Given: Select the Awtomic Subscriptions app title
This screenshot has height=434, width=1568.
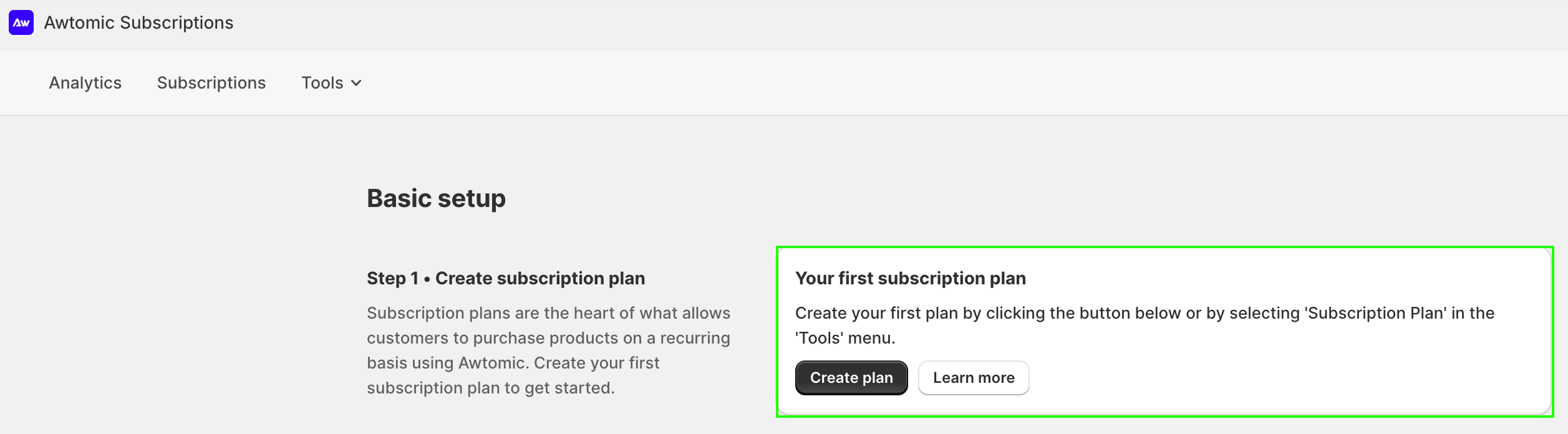Looking at the screenshot, I should (138, 22).
